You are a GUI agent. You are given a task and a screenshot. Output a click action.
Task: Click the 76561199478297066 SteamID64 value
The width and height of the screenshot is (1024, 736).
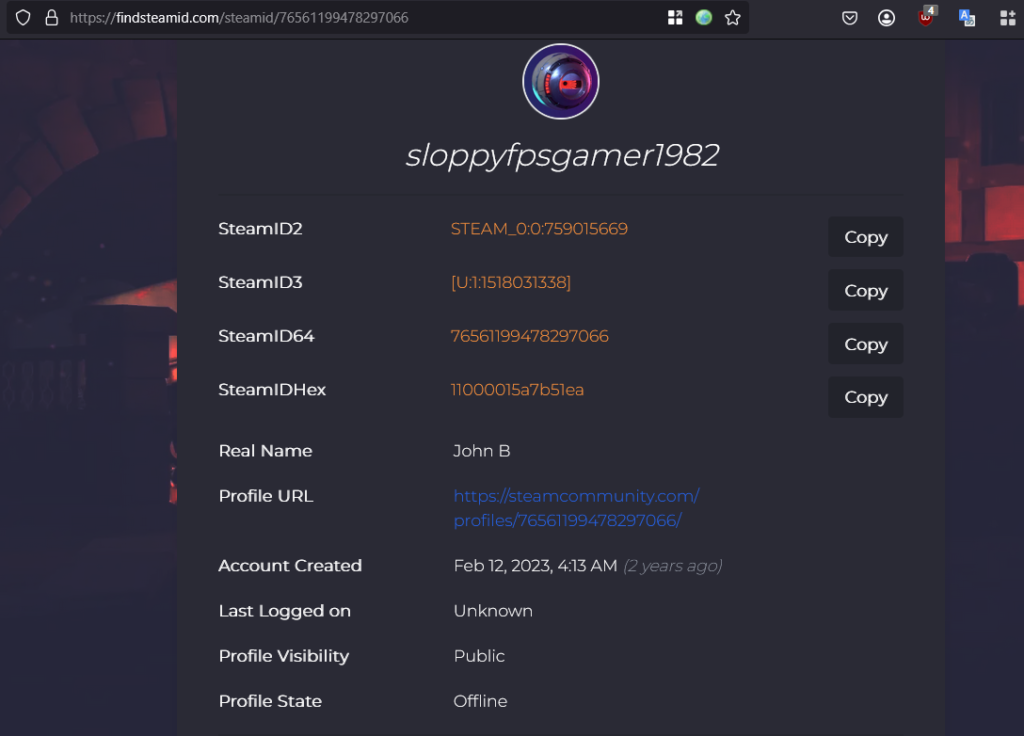(x=530, y=336)
